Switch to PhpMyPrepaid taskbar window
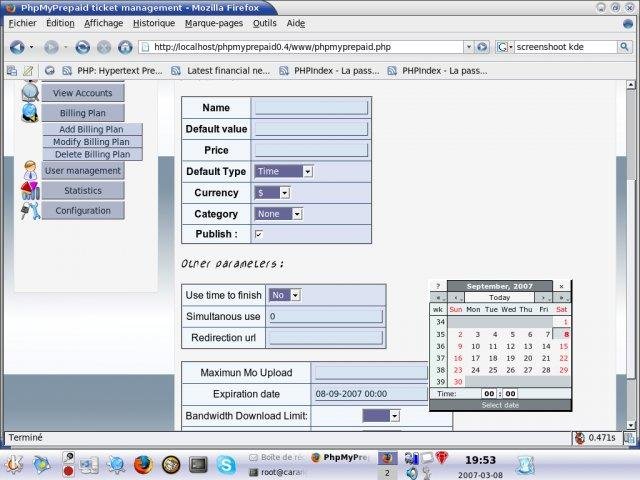640x480 pixels. (x=340, y=458)
